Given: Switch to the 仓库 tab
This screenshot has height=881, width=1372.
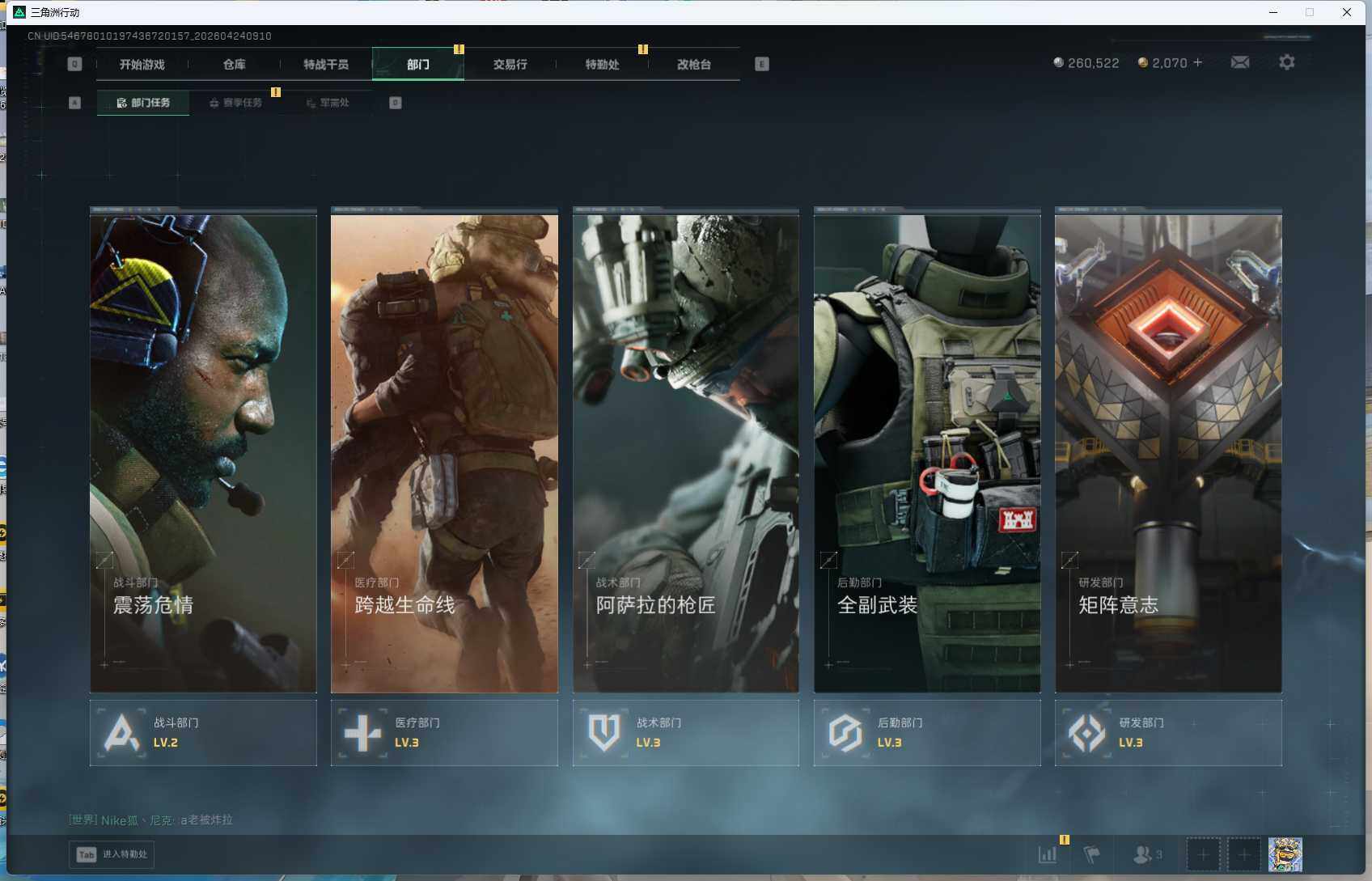Looking at the screenshot, I should [234, 65].
